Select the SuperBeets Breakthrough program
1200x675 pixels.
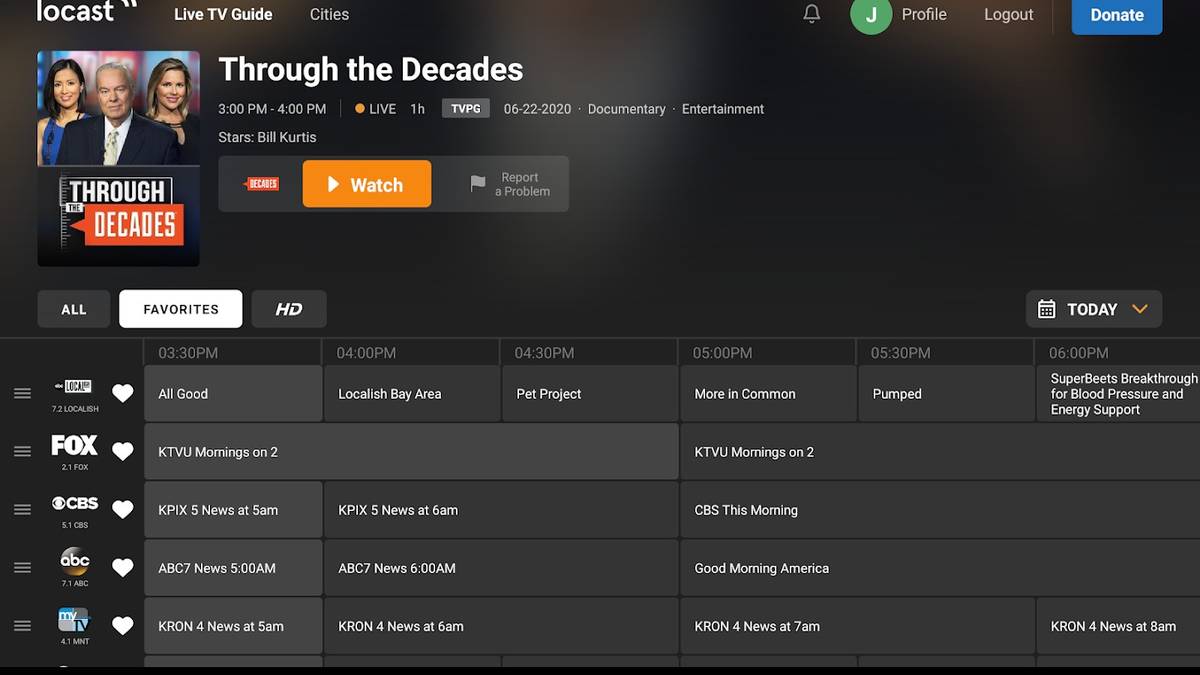coord(1119,394)
